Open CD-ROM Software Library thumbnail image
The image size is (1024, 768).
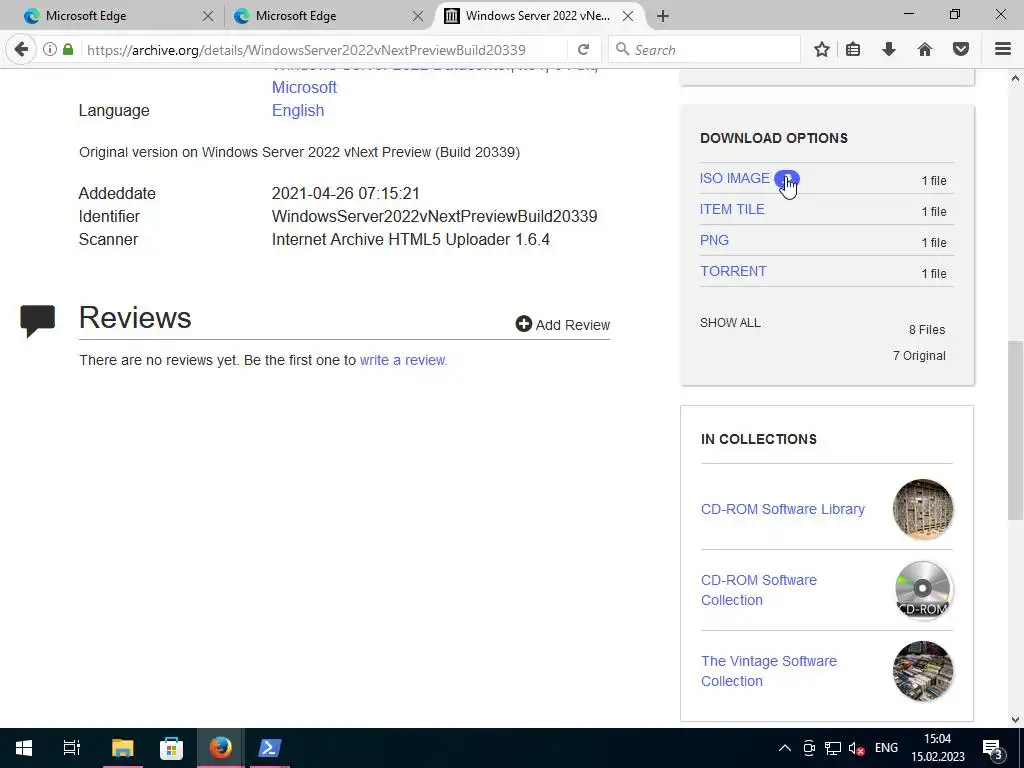coord(923,509)
